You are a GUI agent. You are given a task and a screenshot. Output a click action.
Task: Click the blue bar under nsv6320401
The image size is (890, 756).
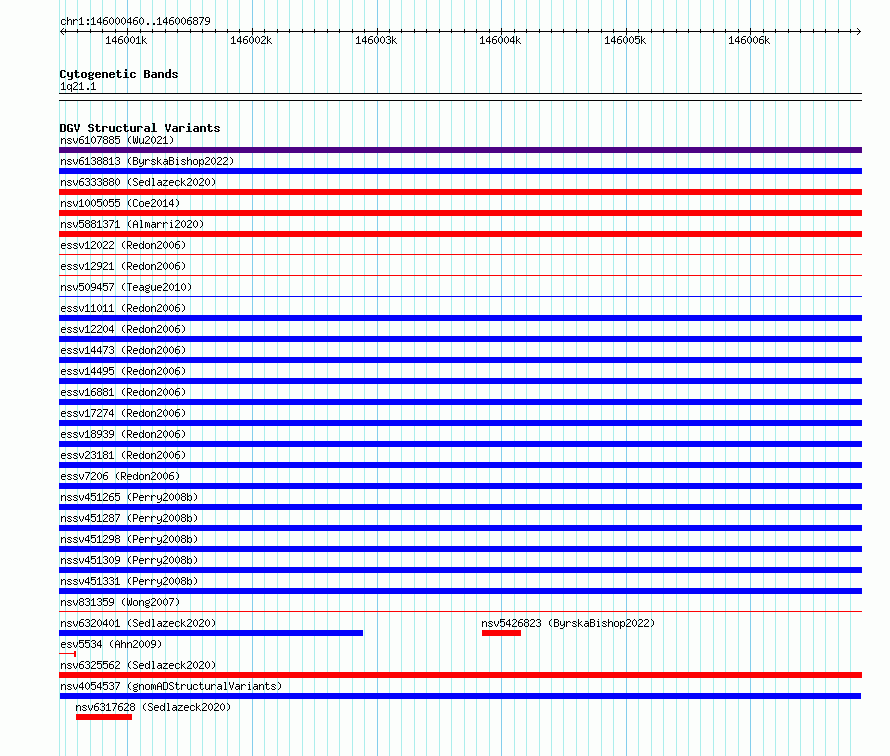(211, 633)
